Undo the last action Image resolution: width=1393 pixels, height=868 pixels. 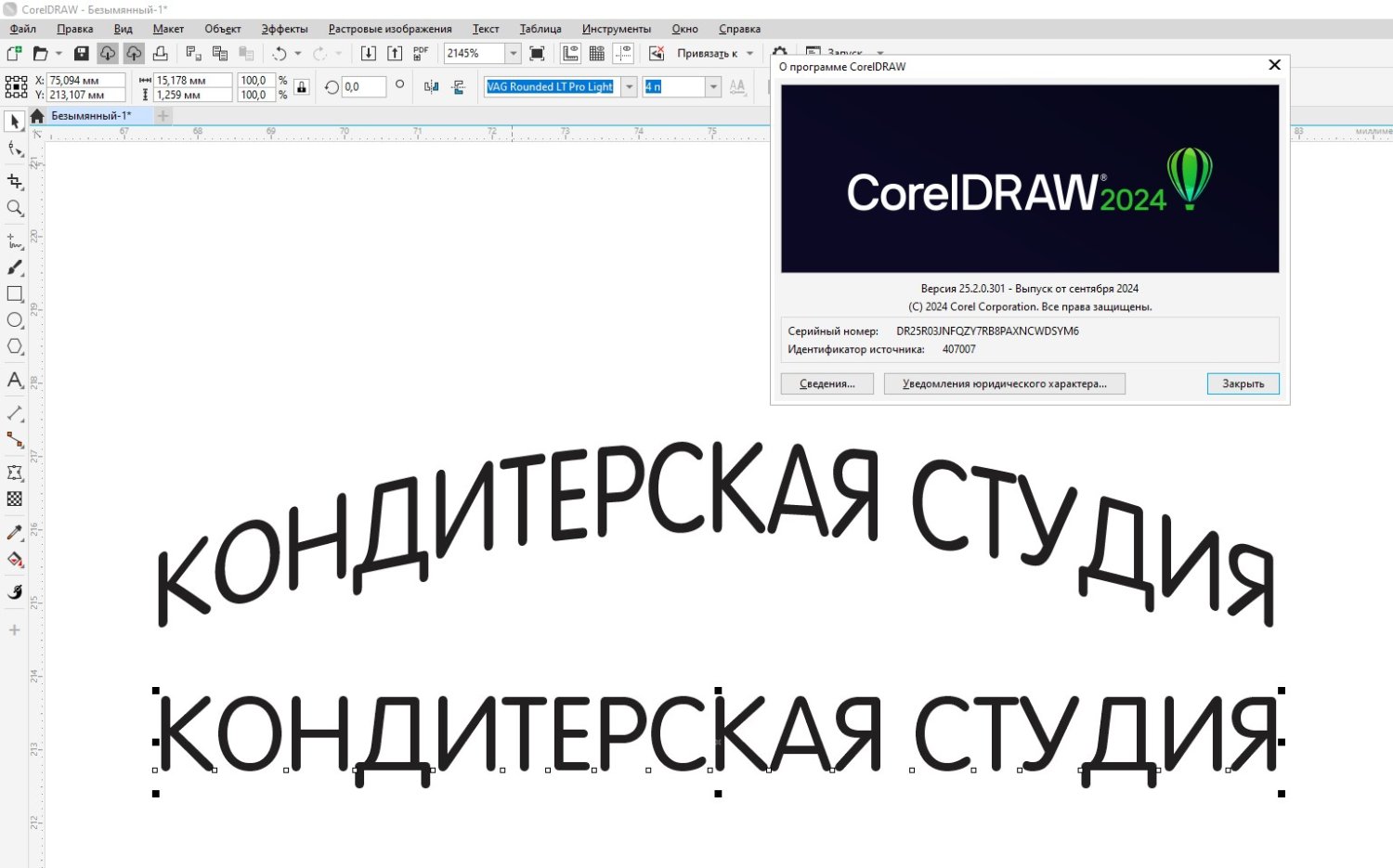[280, 54]
